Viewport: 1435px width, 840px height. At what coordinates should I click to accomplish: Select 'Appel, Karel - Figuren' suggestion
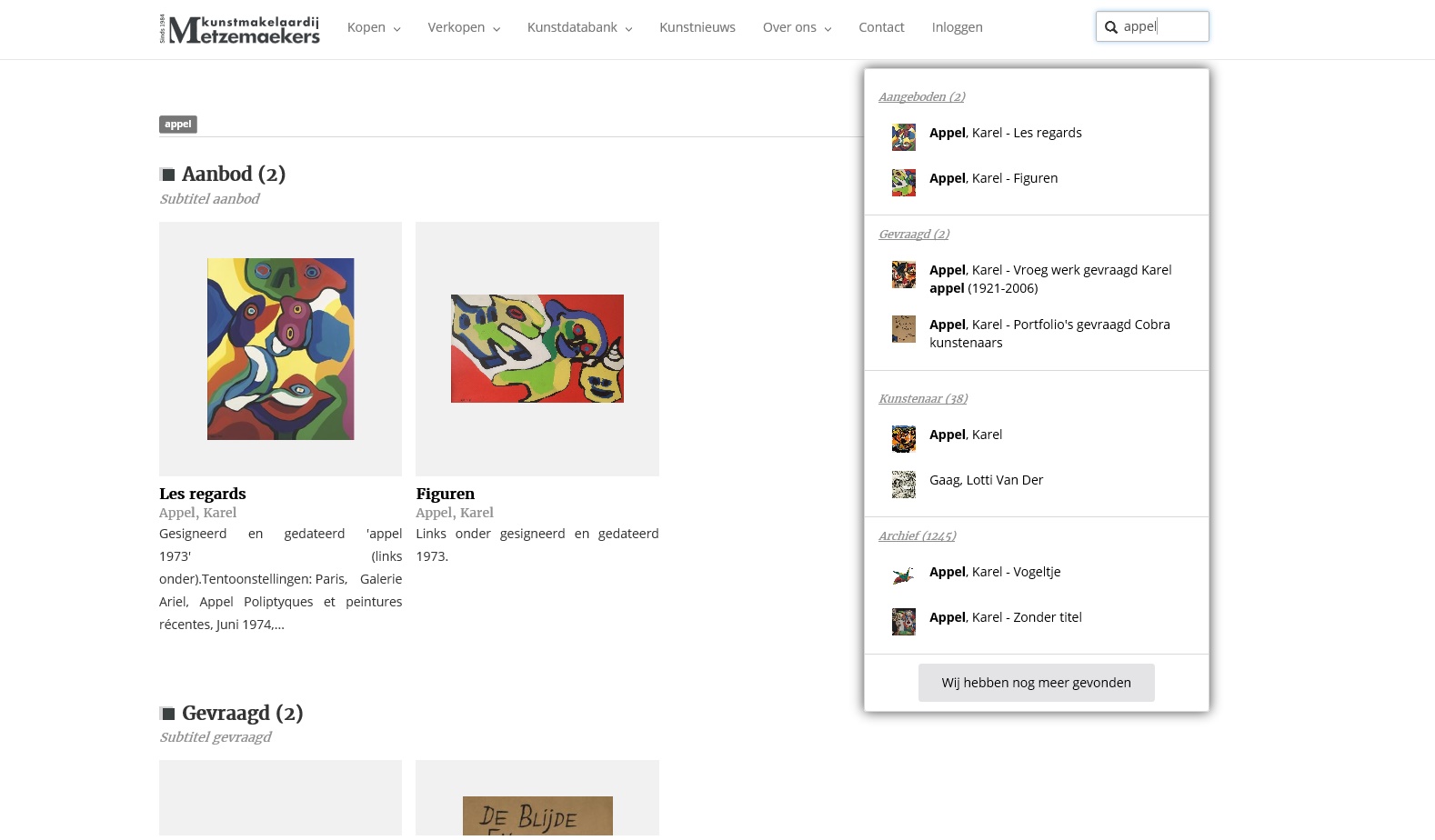994,178
